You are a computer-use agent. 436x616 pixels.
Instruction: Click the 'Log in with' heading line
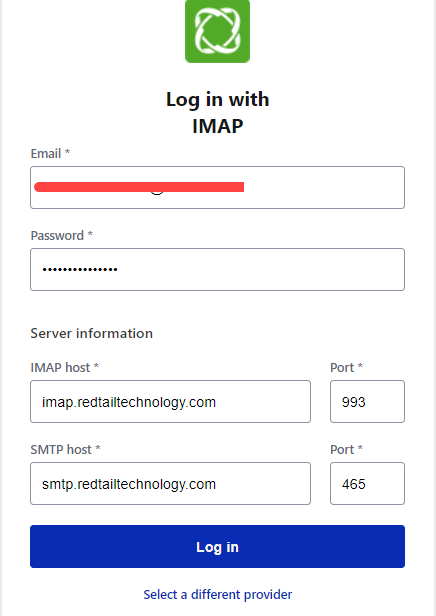point(218,99)
